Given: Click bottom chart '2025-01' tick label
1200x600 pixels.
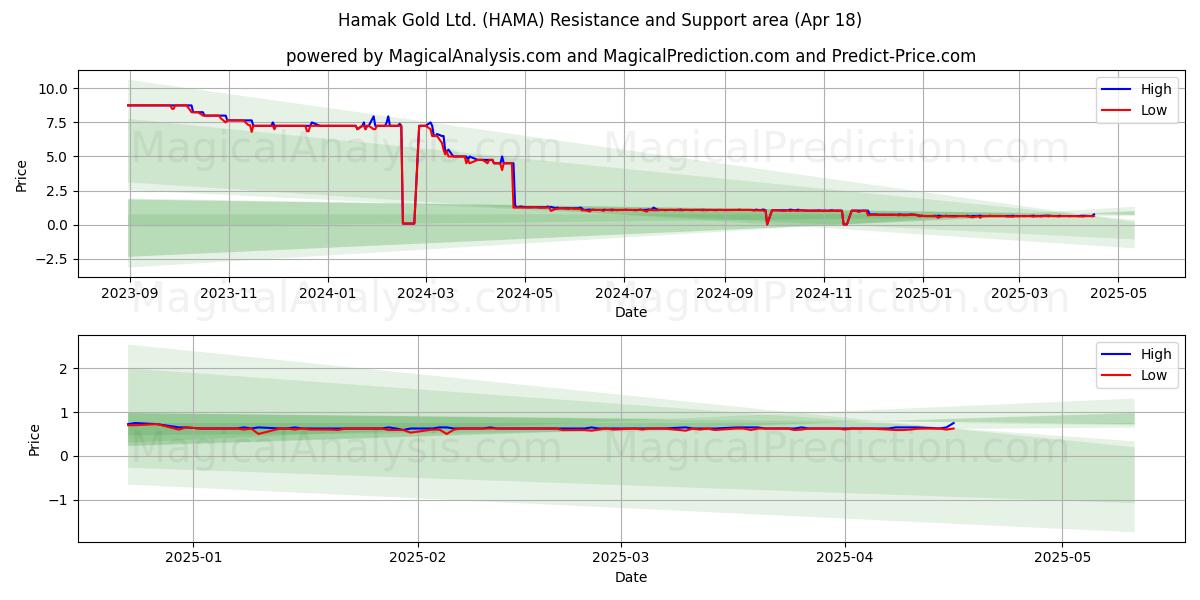Looking at the screenshot, I should (x=192, y=557).
